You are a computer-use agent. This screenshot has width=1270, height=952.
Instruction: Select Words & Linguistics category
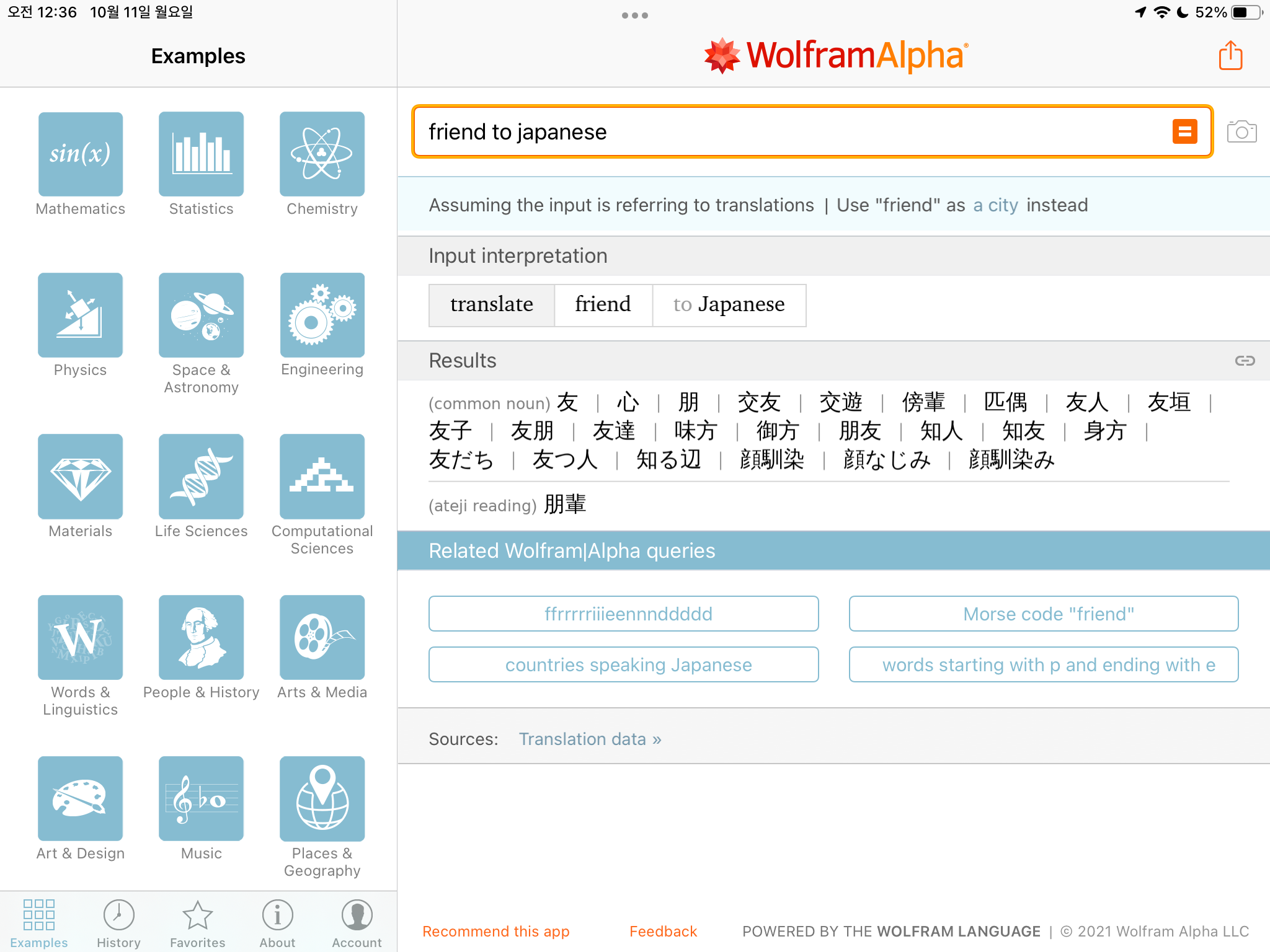[x=80, y=638]
